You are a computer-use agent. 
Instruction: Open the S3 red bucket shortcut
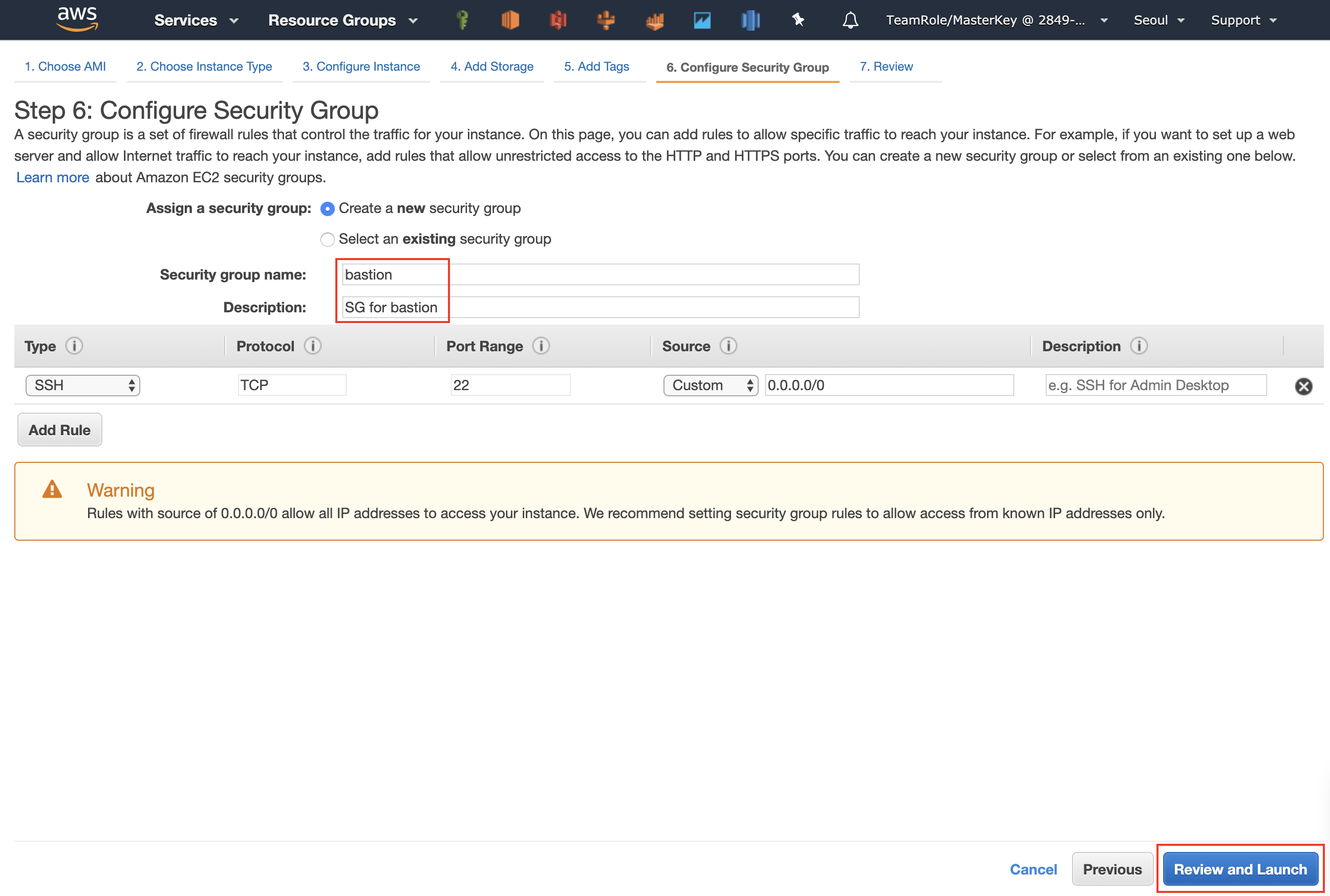pyautogui.click(x=558, y=20)
